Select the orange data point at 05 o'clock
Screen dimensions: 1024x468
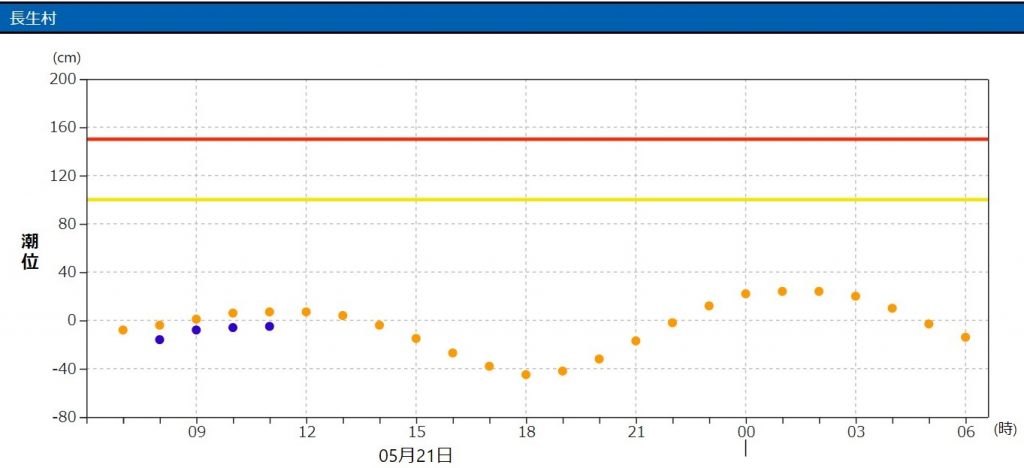929,324
